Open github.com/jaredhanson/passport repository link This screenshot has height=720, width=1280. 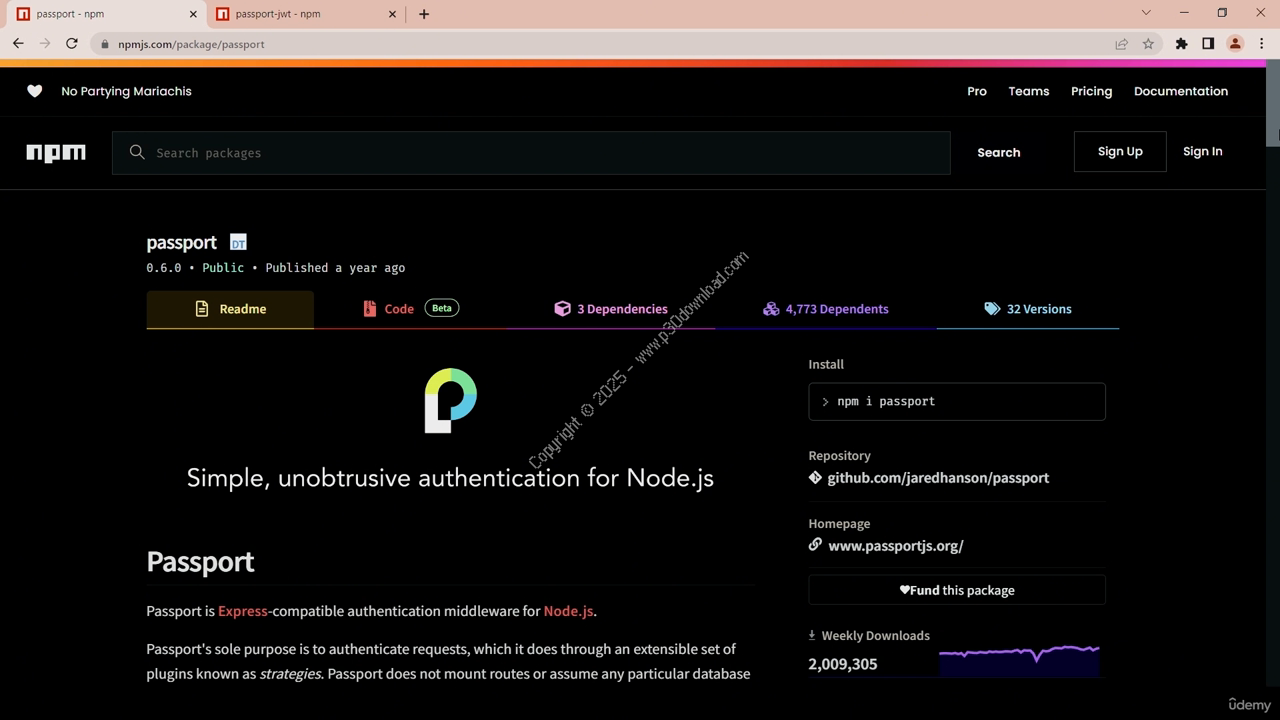(x=938, y=478)
